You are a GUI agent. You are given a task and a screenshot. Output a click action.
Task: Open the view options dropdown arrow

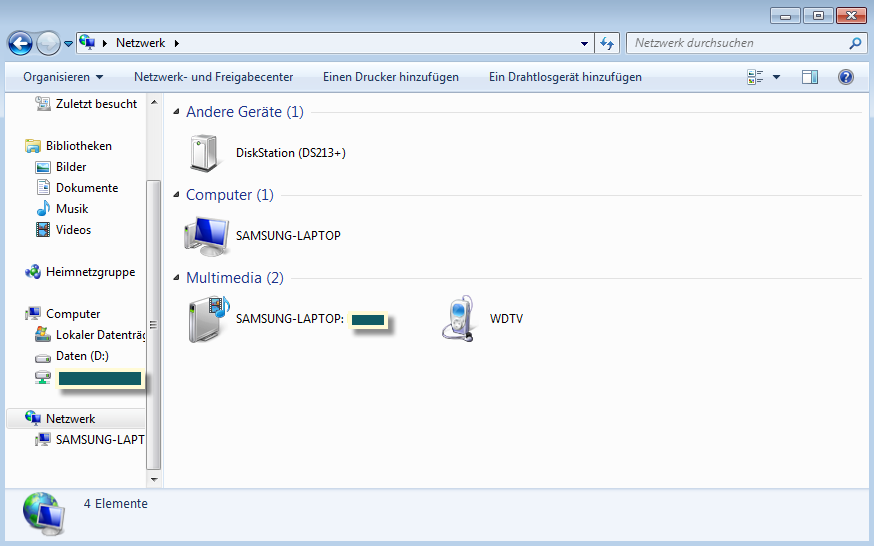[x=776, y=77]
